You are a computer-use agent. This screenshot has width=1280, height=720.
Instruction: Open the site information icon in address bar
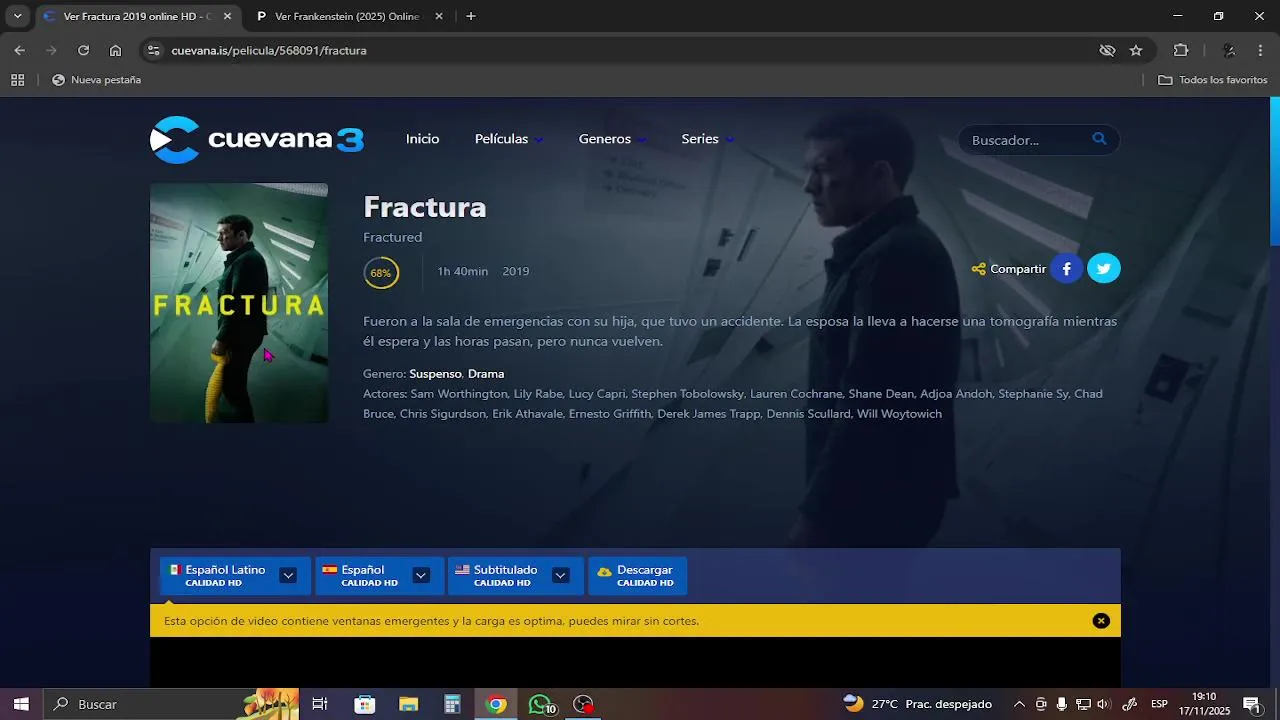(152, 50)
